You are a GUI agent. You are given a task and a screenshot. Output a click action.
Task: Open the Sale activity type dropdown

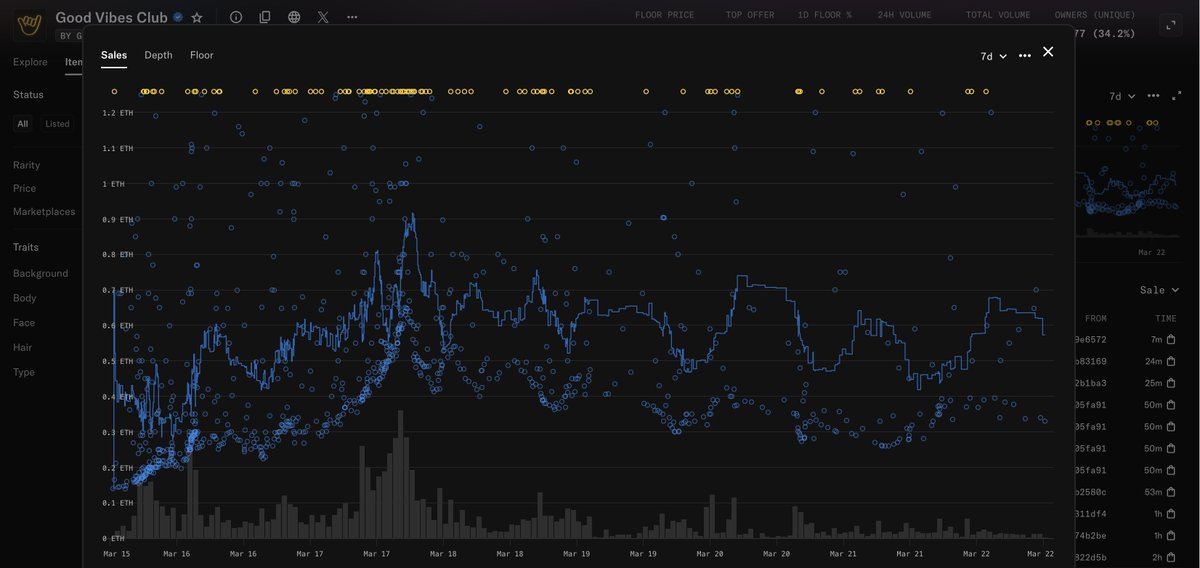click(x=1159, y=290)
